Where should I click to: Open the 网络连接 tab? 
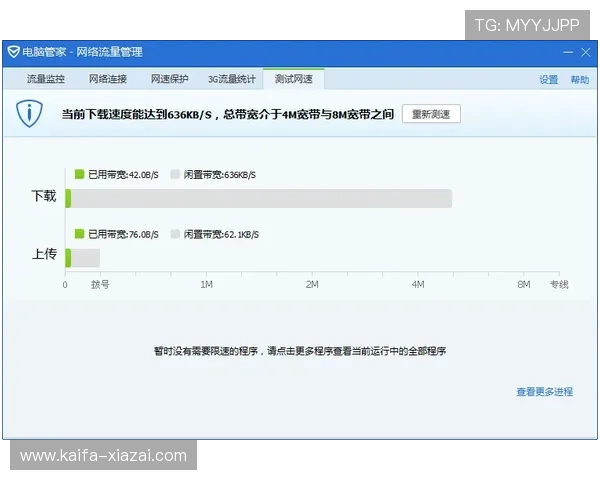point(108,79)
